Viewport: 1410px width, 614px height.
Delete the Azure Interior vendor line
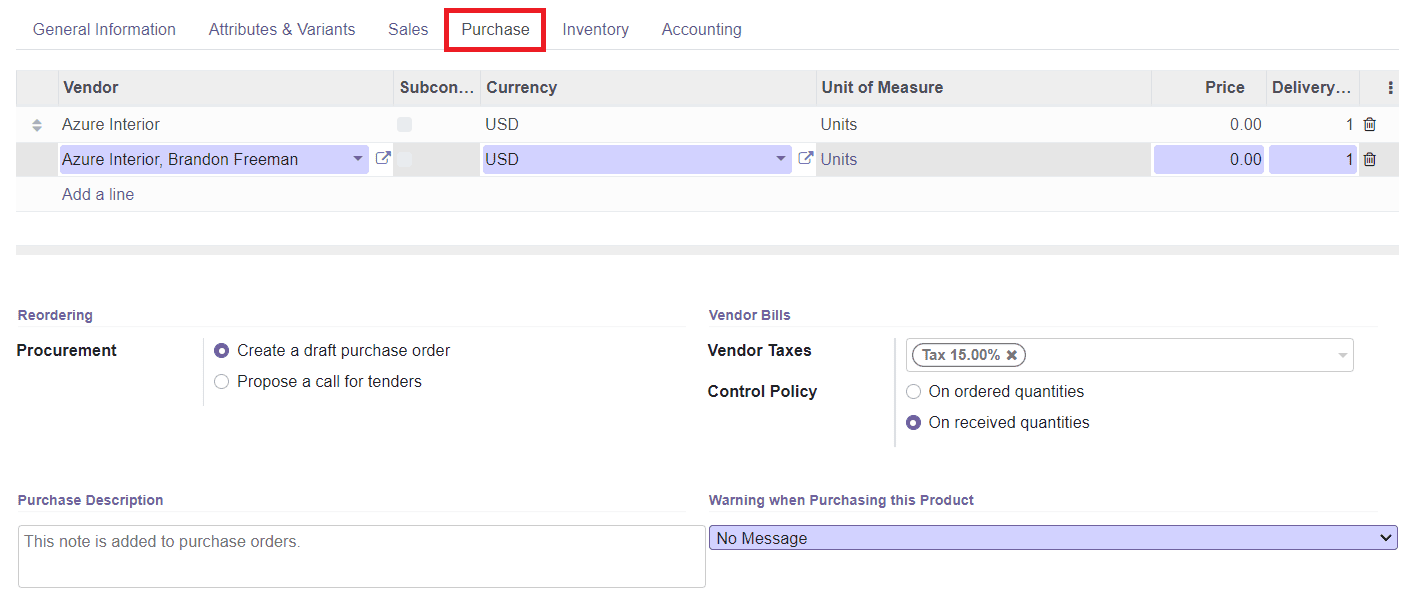click(1369, 124)
